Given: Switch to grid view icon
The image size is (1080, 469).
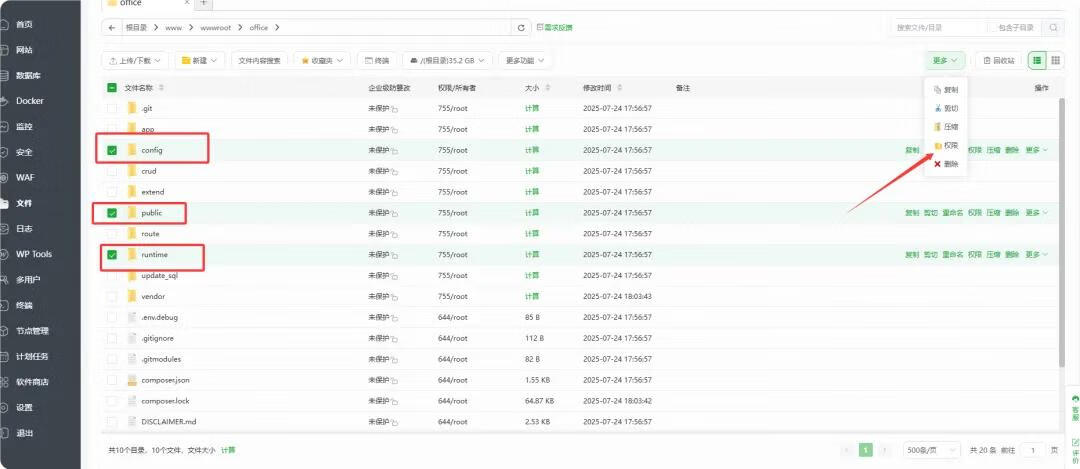Looking at the screenshot, I should click(1055, 61).
